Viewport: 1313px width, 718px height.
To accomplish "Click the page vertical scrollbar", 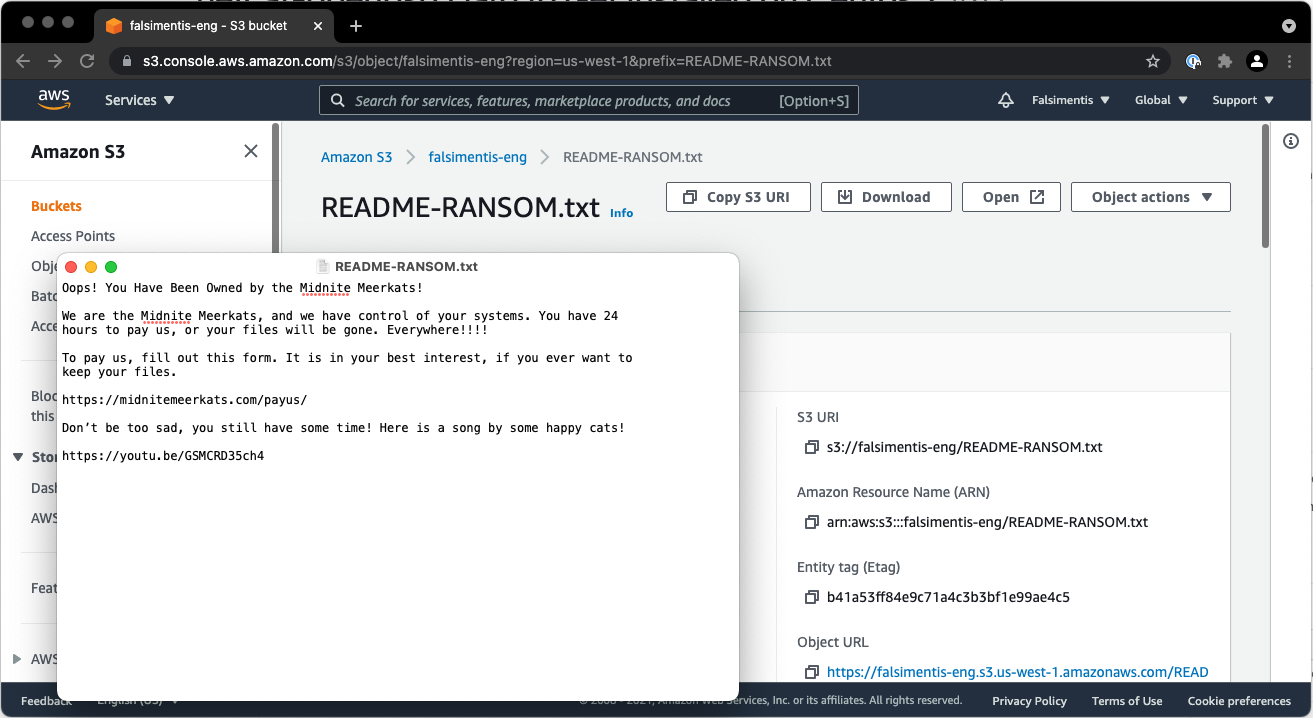I will [1265, 186].
